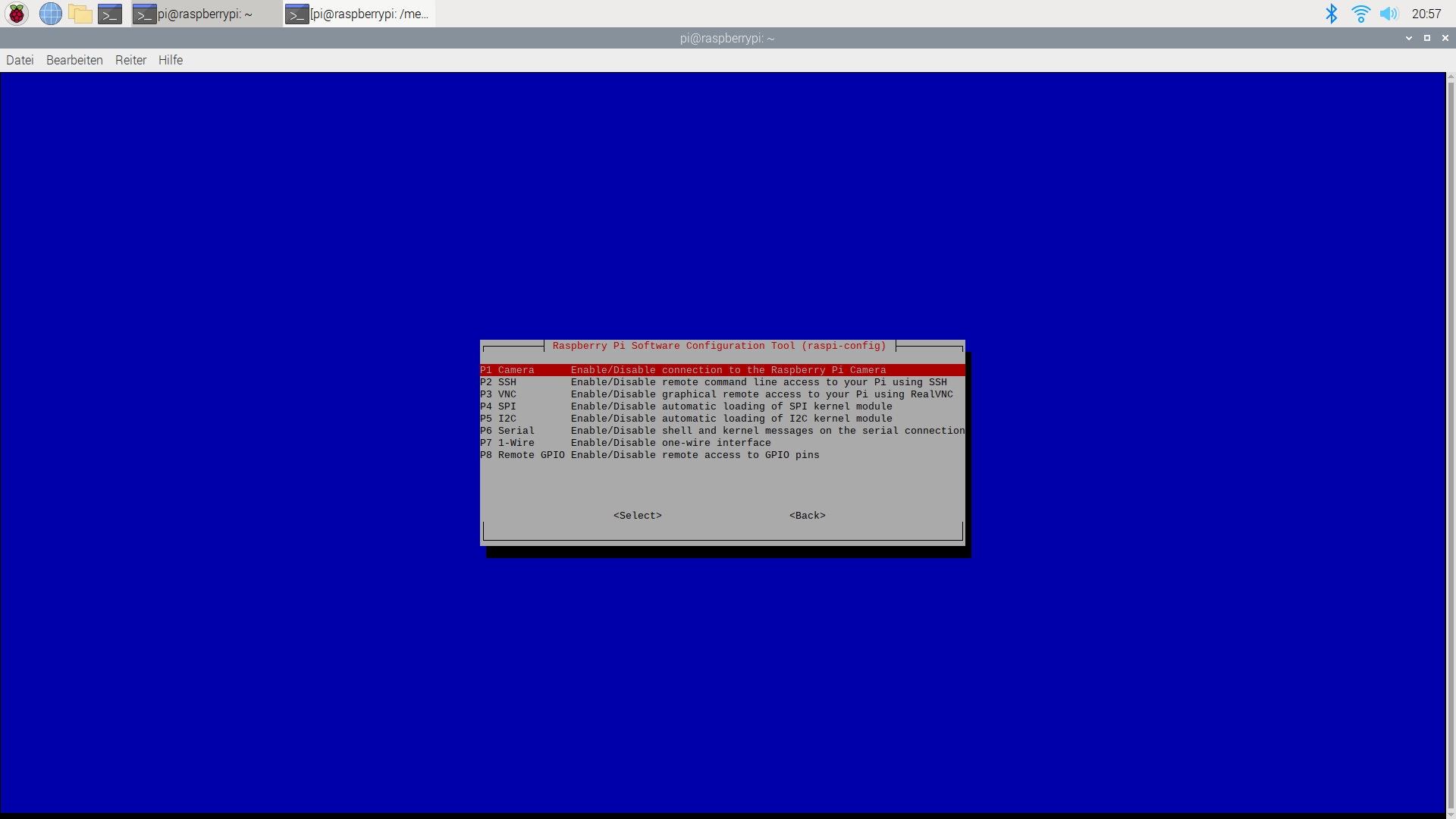The image size is (1456, 819).
Task: Switch to the pi@raspberrypi: ~ taskbar window
Action: (x=205, y=14)
